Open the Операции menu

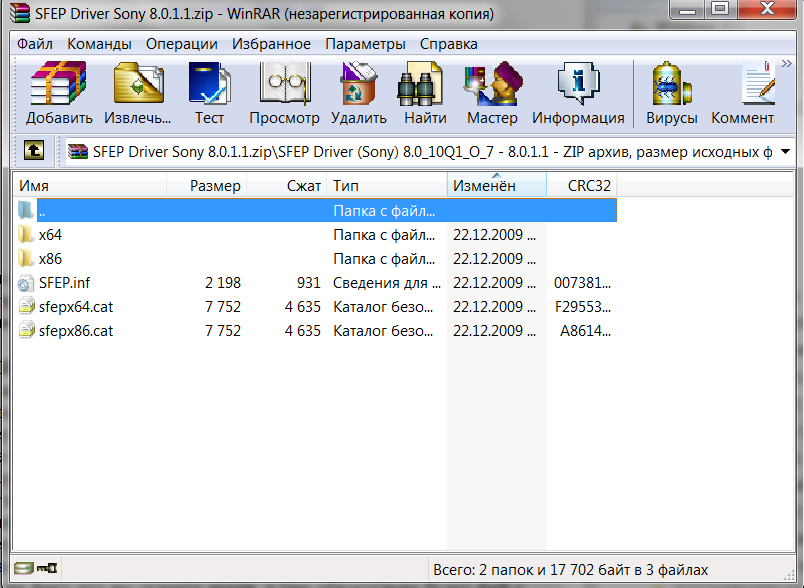tap(182, 44)
